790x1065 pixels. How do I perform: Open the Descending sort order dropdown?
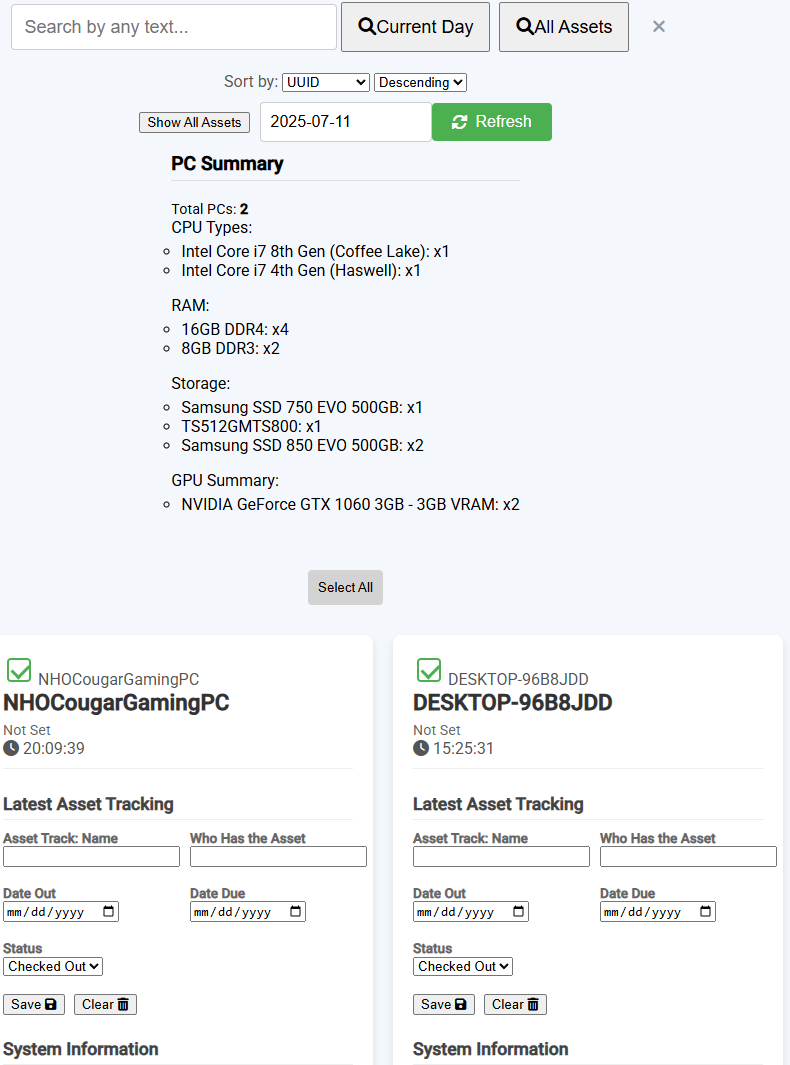click(420, 82)
